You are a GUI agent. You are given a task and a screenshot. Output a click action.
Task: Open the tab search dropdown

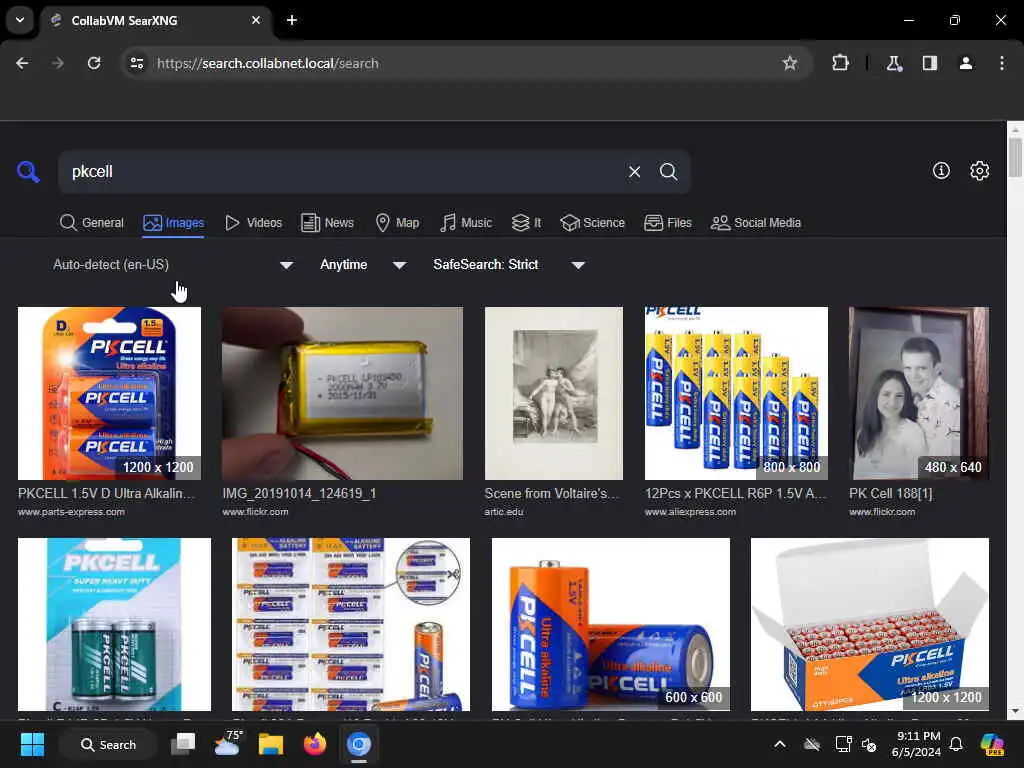[x=20, y=20]
